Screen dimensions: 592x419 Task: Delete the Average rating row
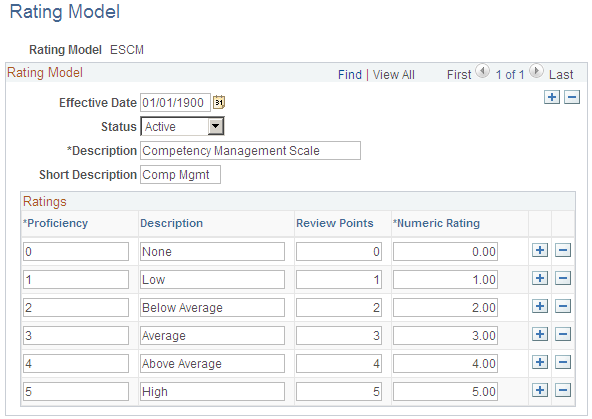pos(563,334)
